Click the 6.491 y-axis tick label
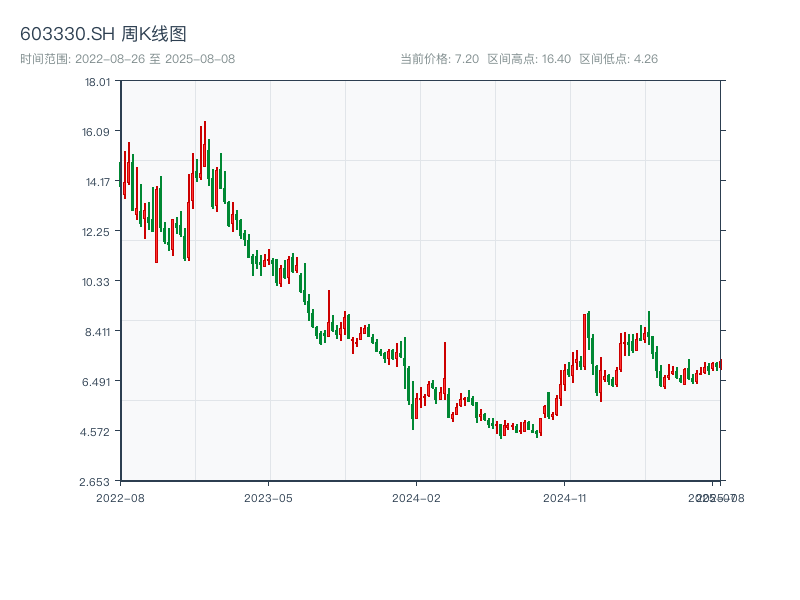 97,382
